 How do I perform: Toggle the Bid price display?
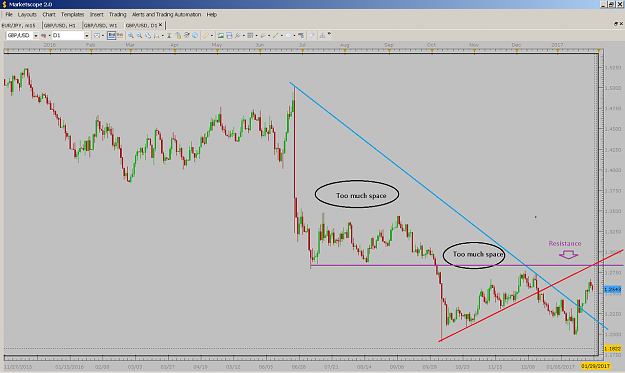[111, 35]
